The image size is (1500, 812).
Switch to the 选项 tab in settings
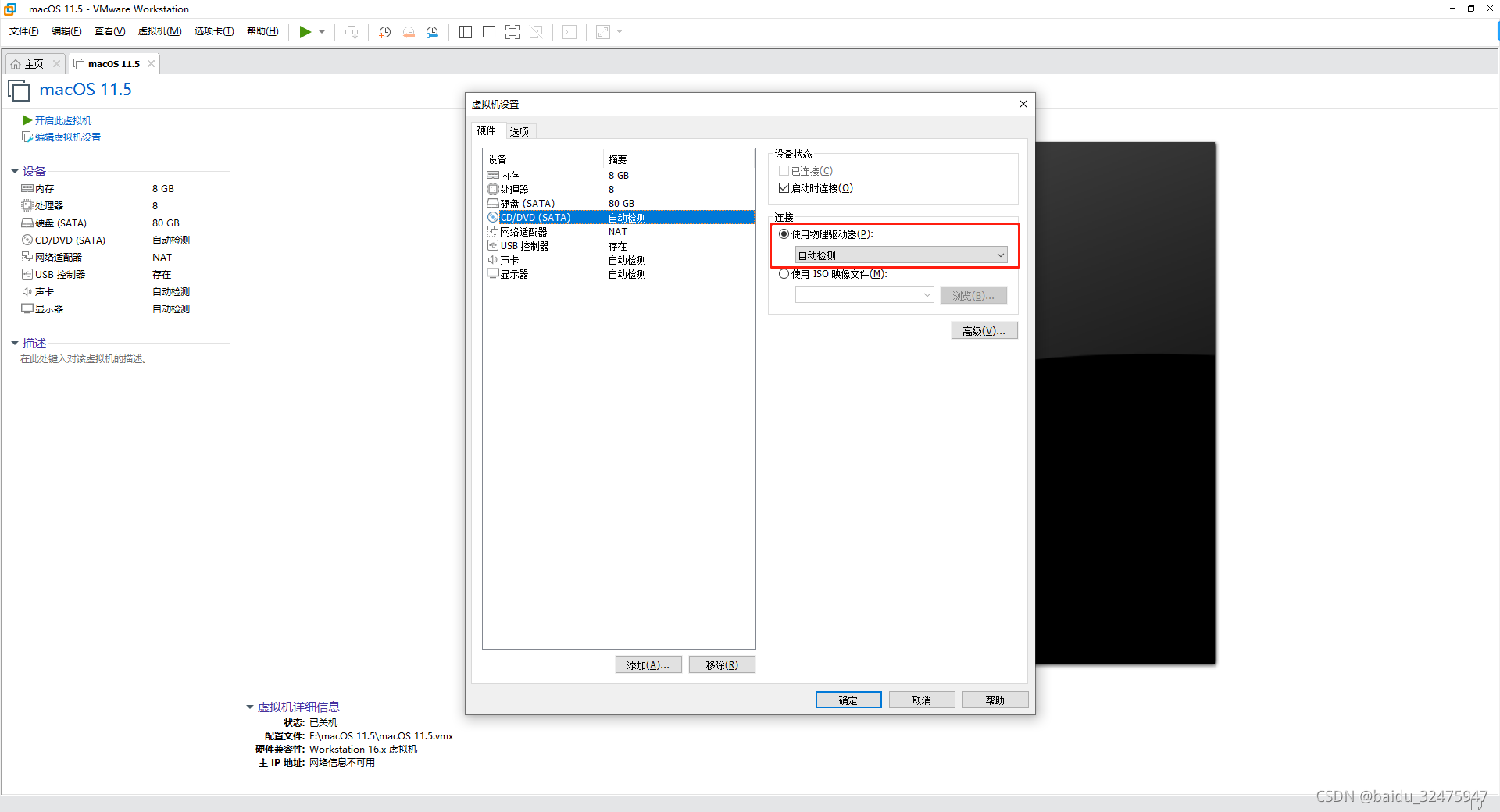click(x=520, y=131)
